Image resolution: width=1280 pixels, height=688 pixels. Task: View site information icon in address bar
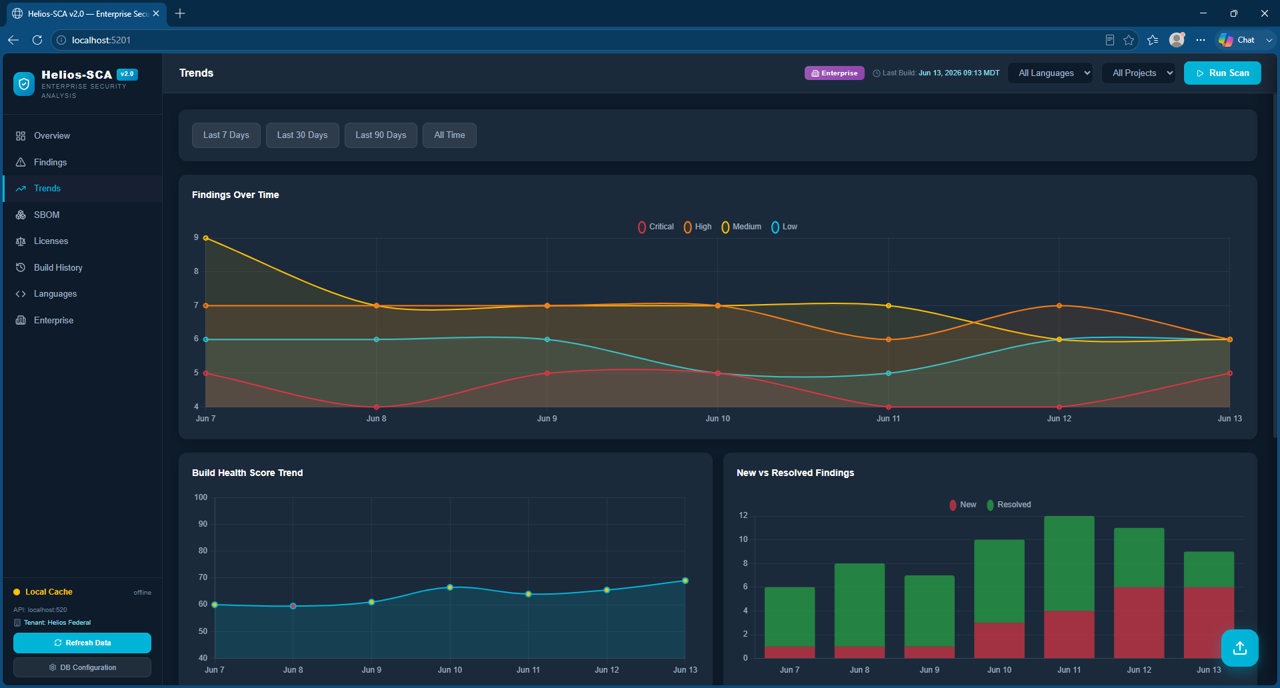[x=61, y=40]
